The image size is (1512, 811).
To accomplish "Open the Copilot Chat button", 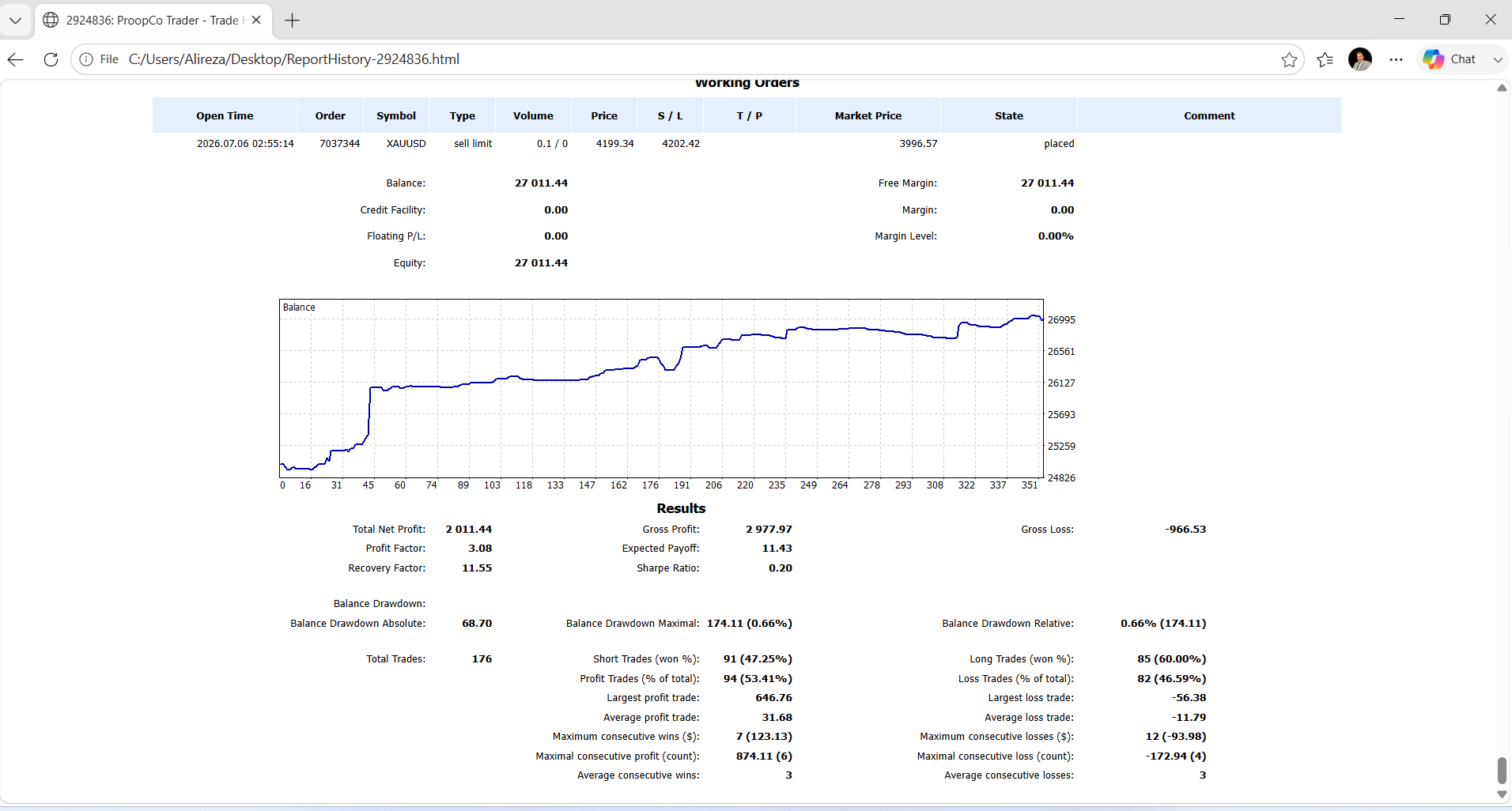I will click(1449, 59).
